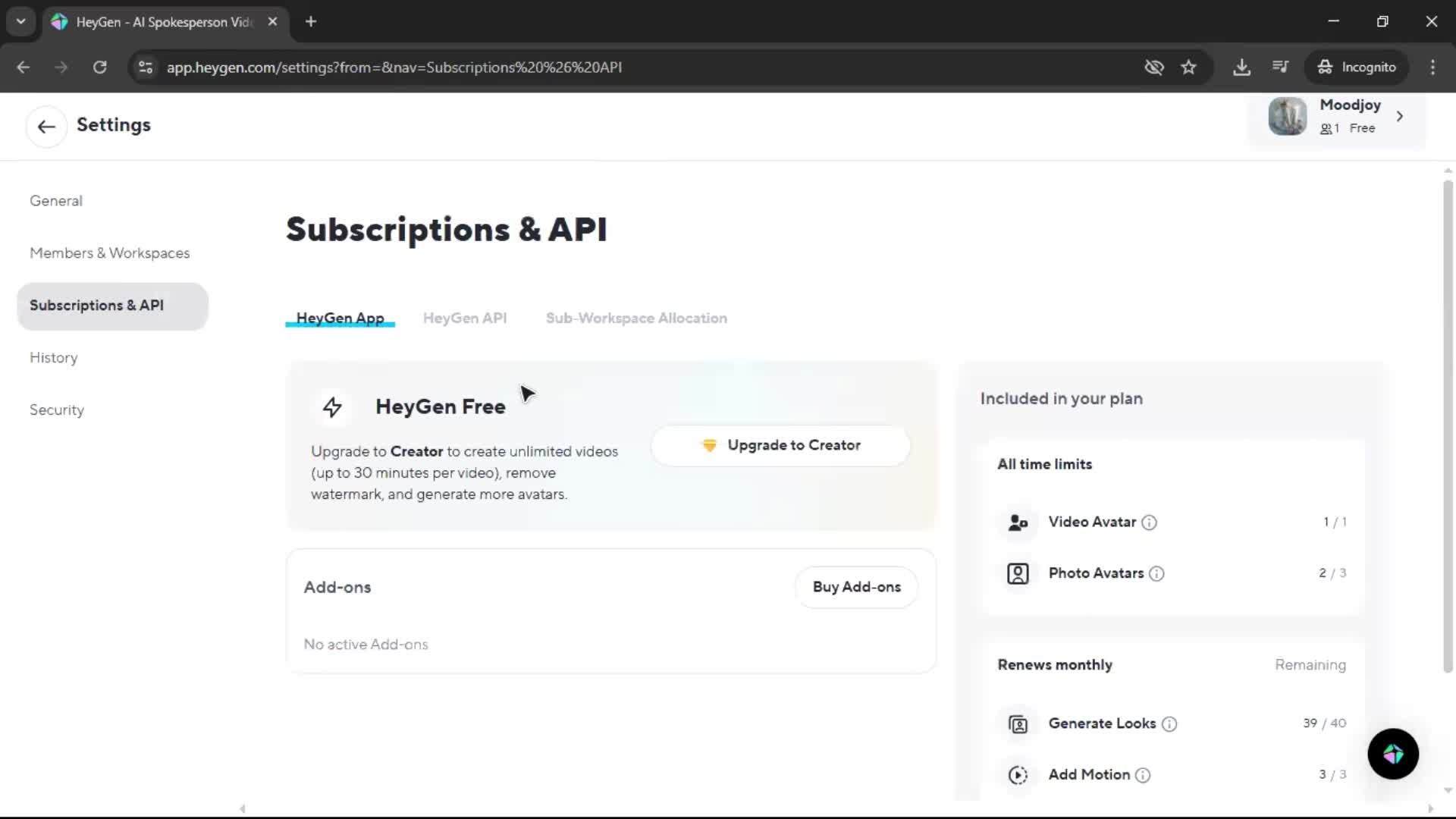Click Upgrade to Creator button

pyautogui.click(x=780, y=446)
